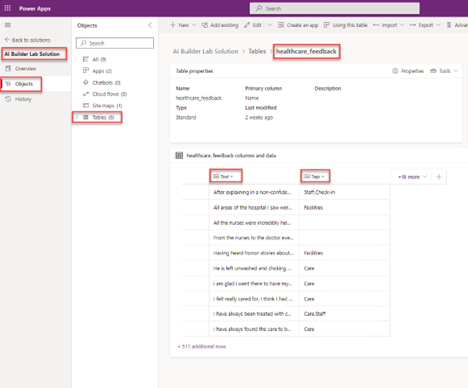This screenshot has height=388, width=468.
Task: Expand the +18 more columns dropdown
Action: click(x=412, y=177)
